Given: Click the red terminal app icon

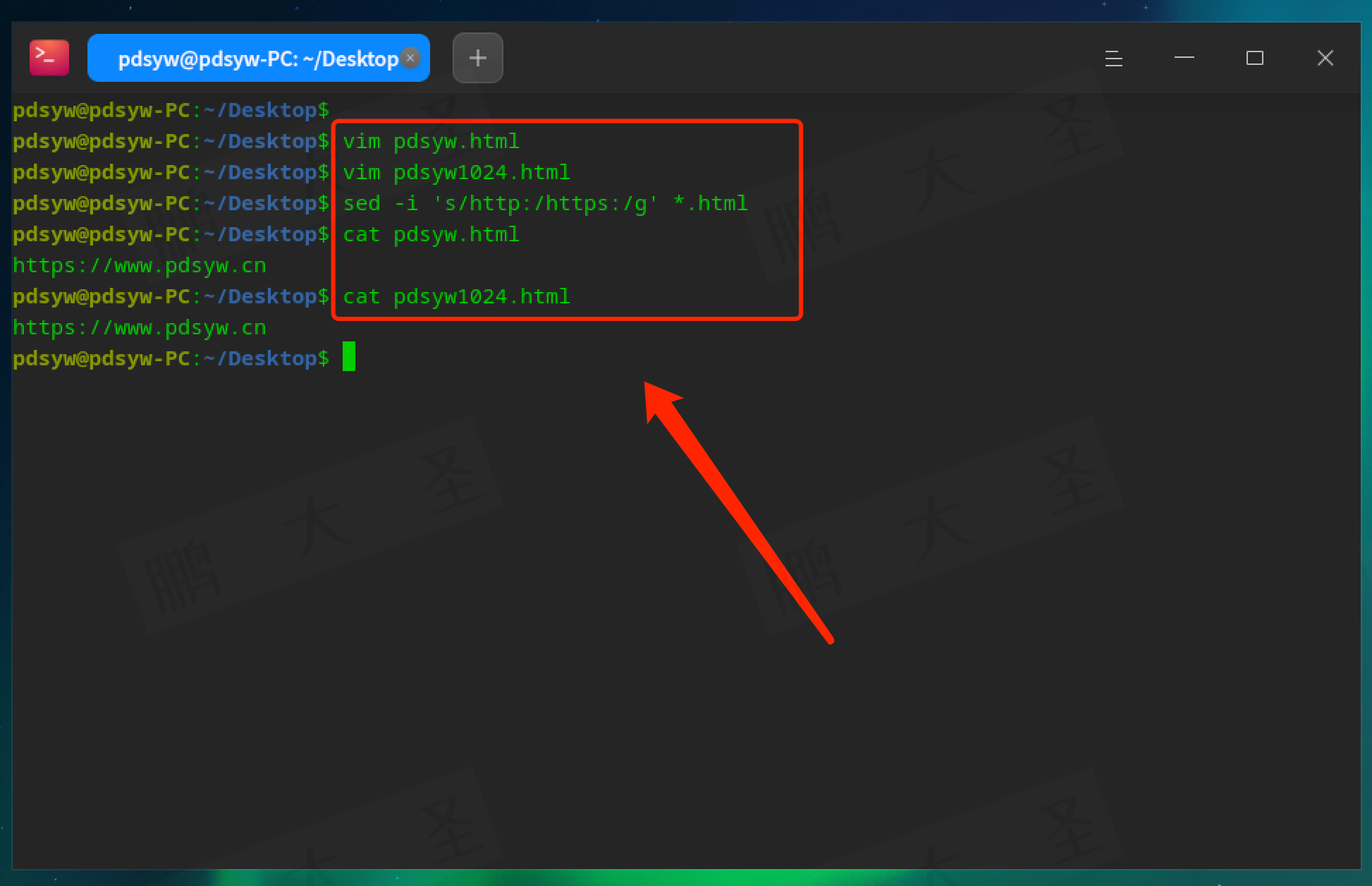Looking at the screenshot, I should coord(49,58).
